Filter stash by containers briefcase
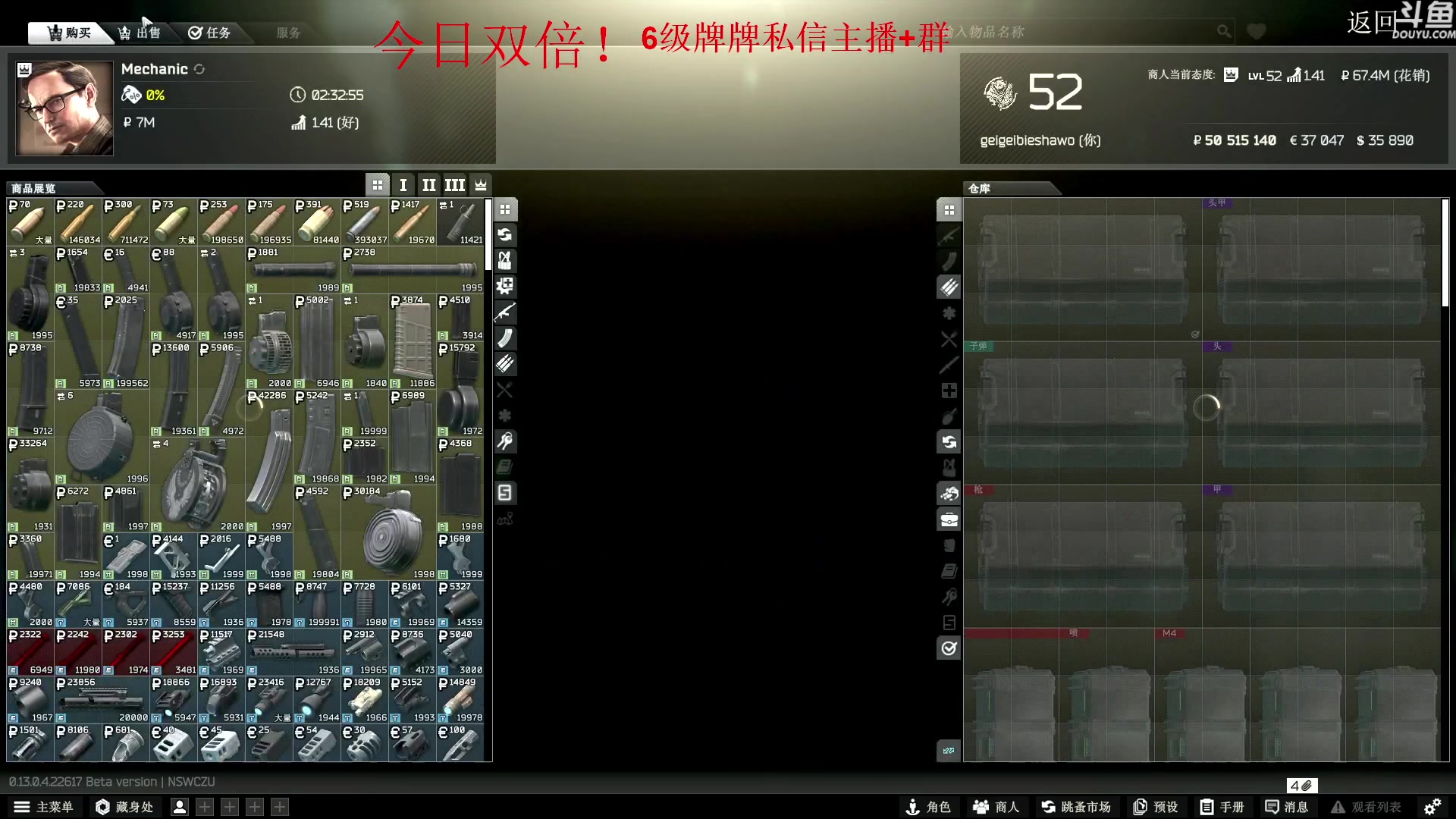 click(949, 519)
